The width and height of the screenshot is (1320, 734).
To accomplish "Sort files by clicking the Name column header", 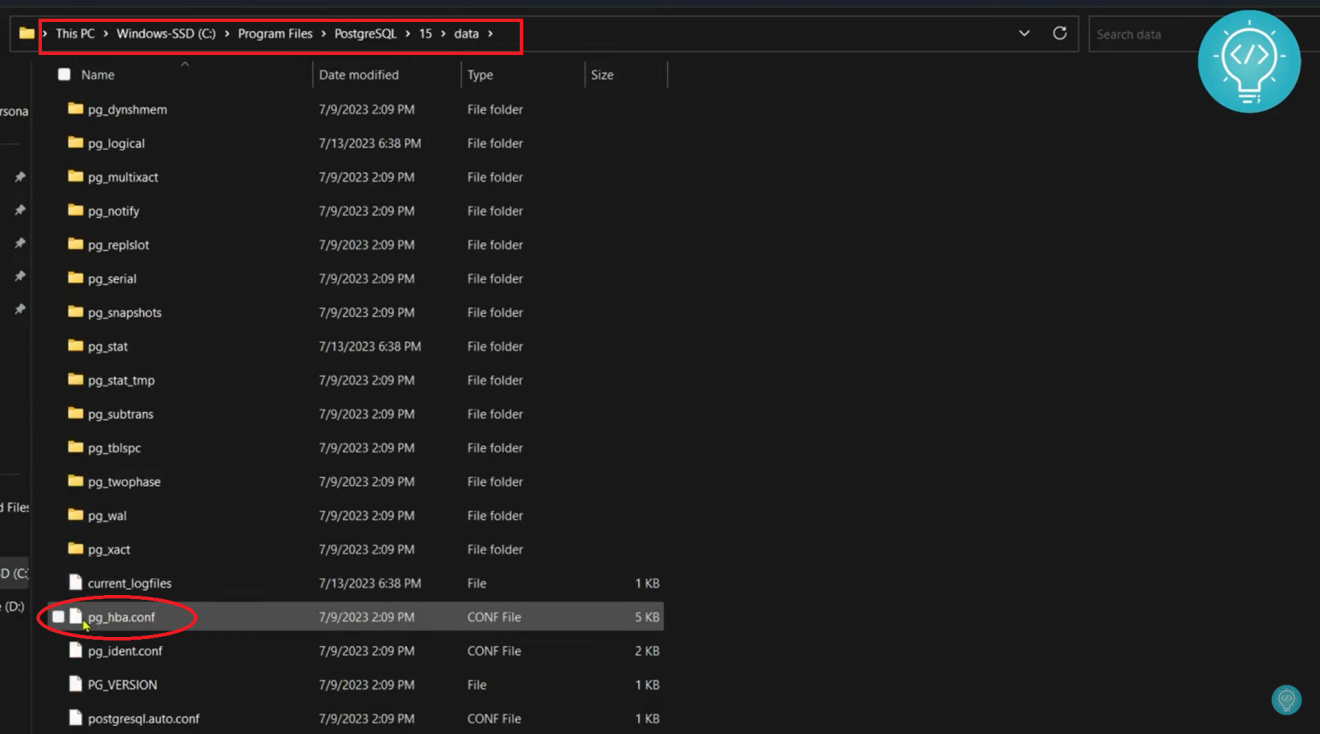I will click(x=98, y=73).
